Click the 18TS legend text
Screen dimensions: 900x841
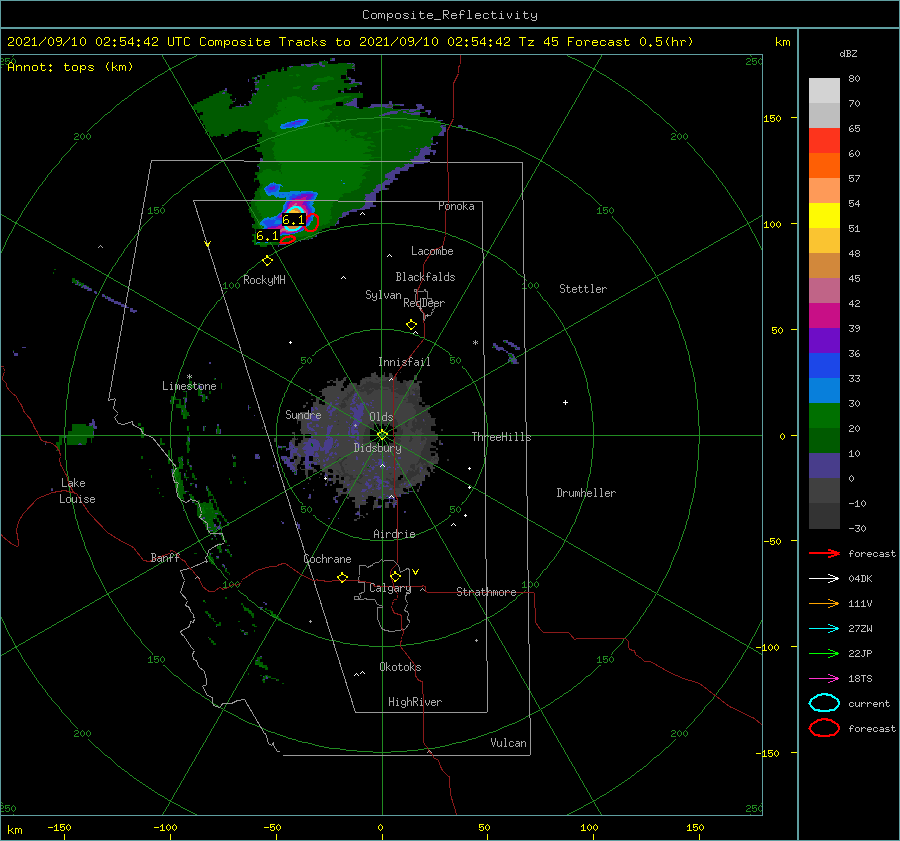point(860,679)
